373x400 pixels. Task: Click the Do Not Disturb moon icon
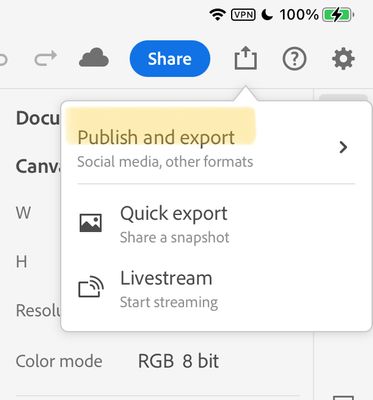pyautogui.click(x=267, y=15)
